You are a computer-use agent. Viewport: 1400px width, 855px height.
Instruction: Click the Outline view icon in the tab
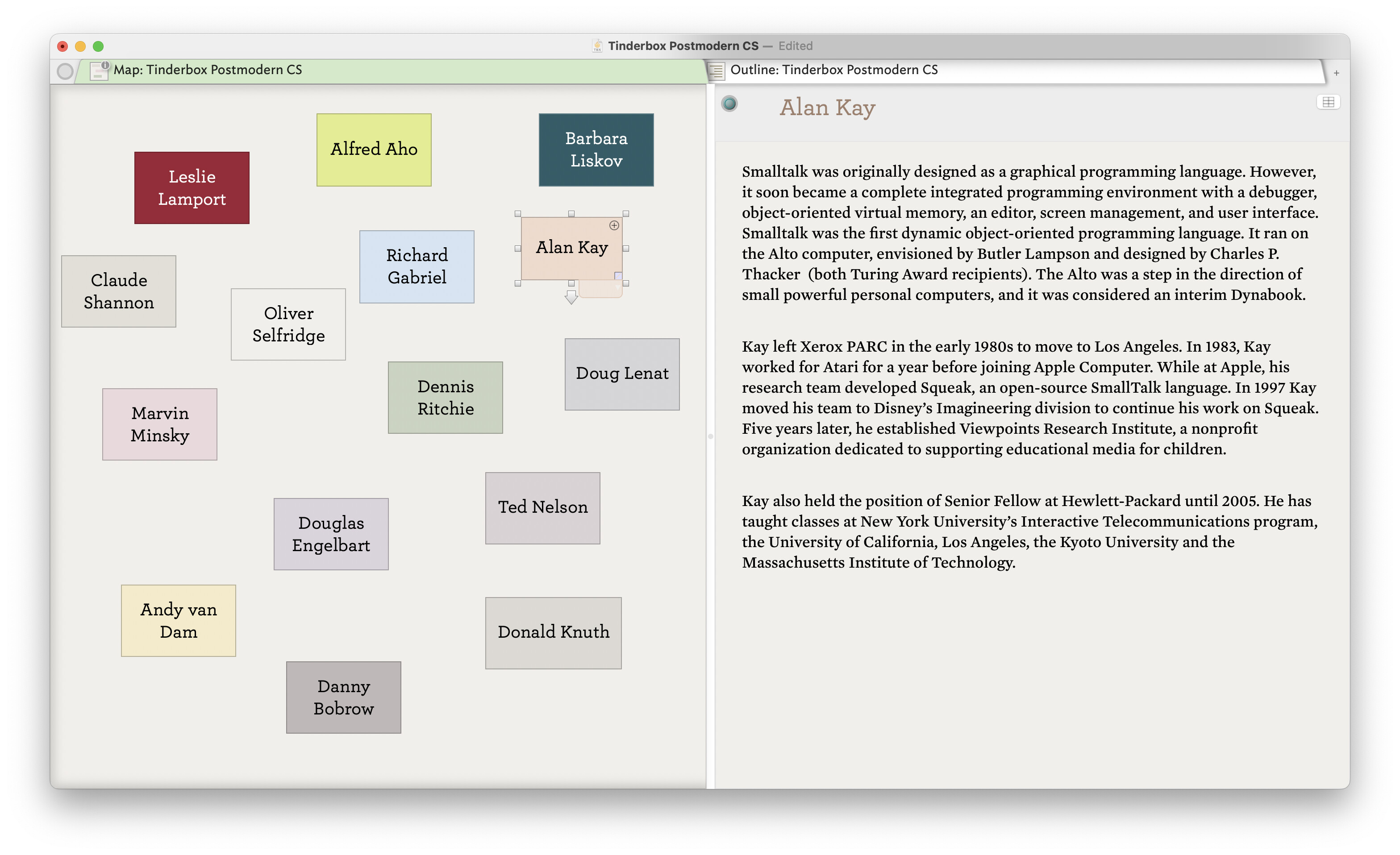[717, 71]
